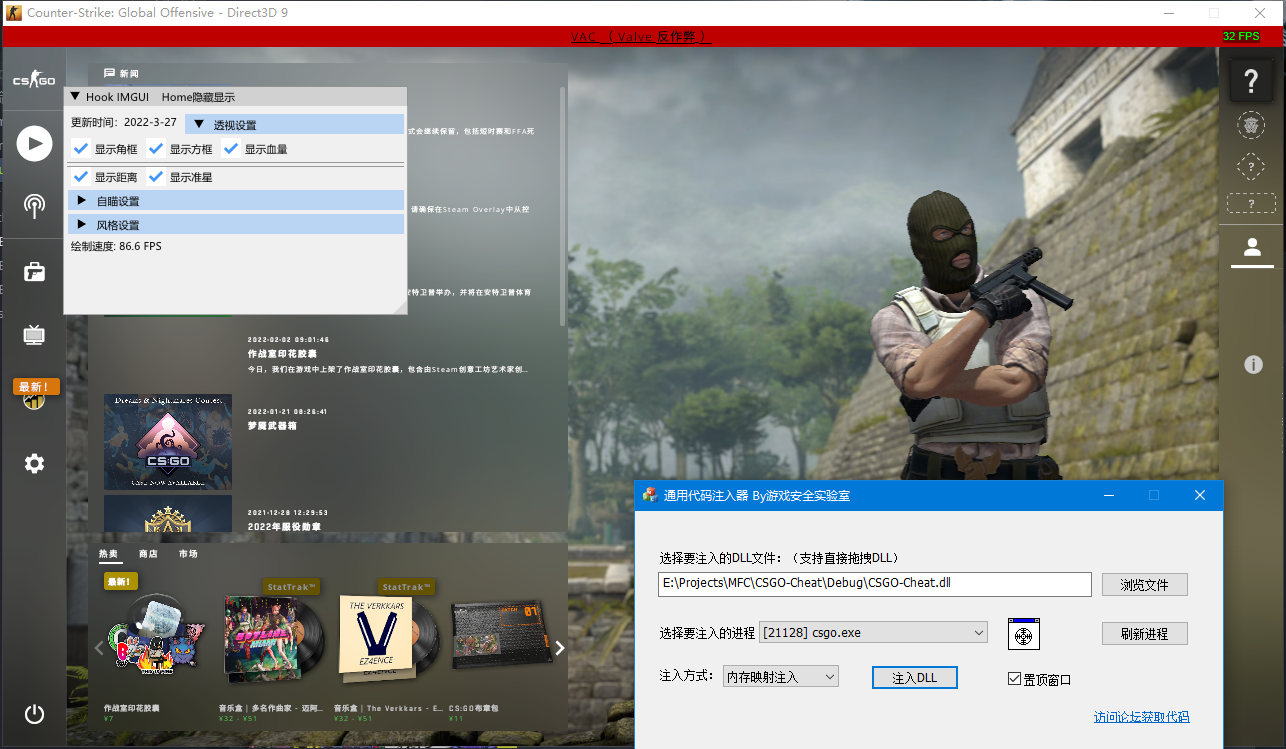The height and width of the screenshot is (749, 1286).
Task: Collapse the Hook IMGUI window triangle
Action: click(75, 97)
